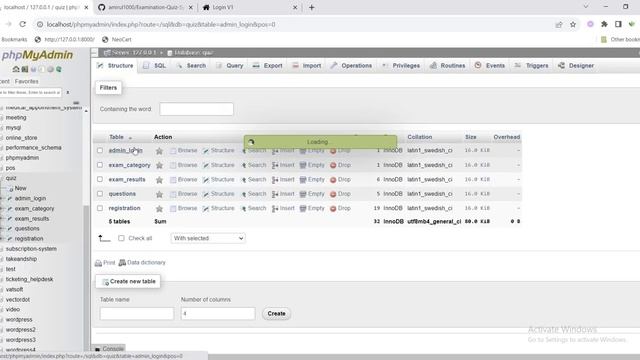Favorite the admin_login table star
640x360 pixels.
pyautogui.click(x=159, y=151)
